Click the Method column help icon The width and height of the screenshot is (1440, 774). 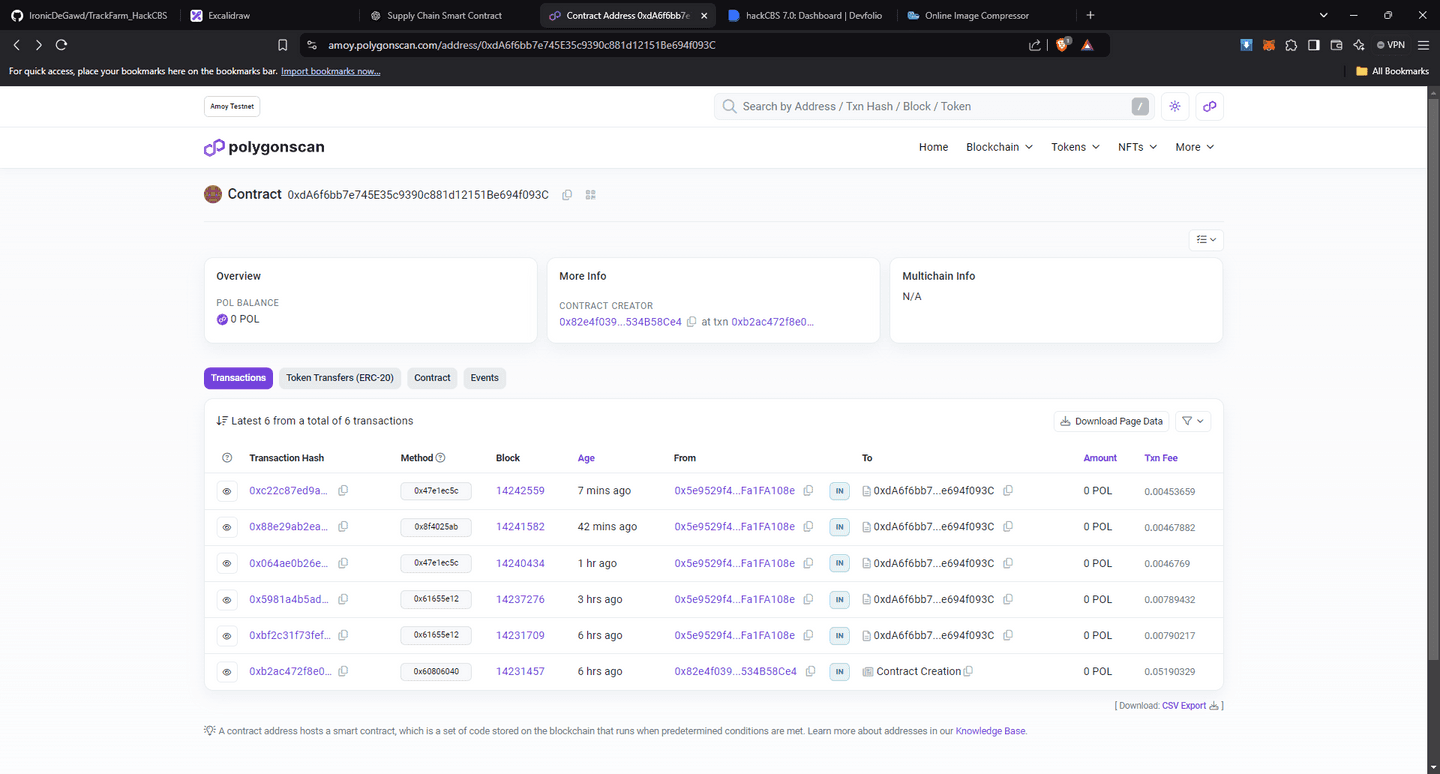pyautogui.click(x=440, y=458)
